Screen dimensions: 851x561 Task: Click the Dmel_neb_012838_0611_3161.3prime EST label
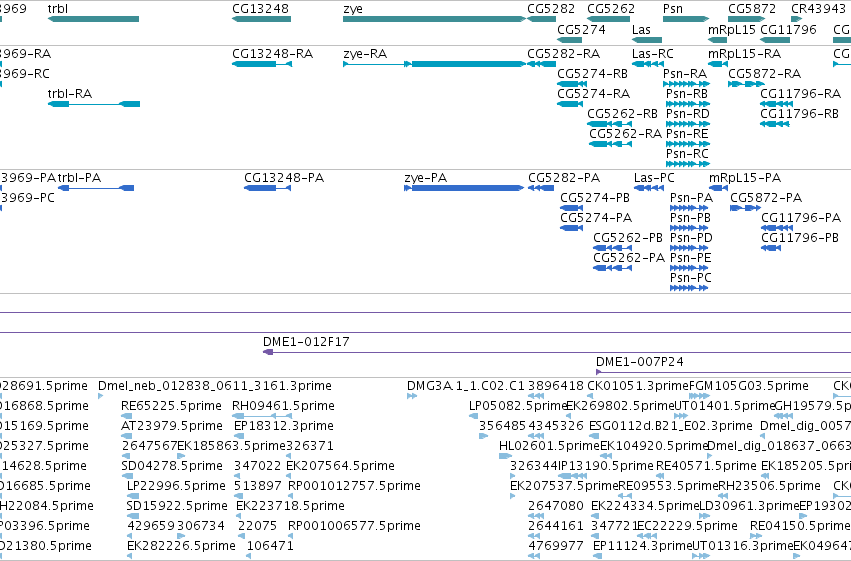click(215, 386)
